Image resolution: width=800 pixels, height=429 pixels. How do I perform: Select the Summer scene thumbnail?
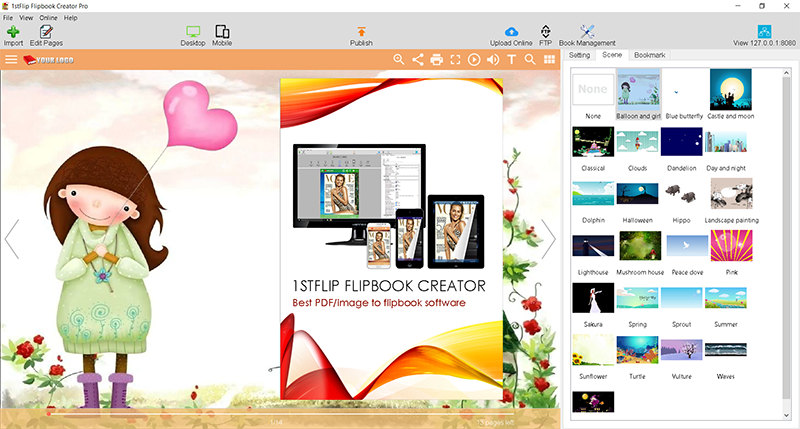[726, 297]
